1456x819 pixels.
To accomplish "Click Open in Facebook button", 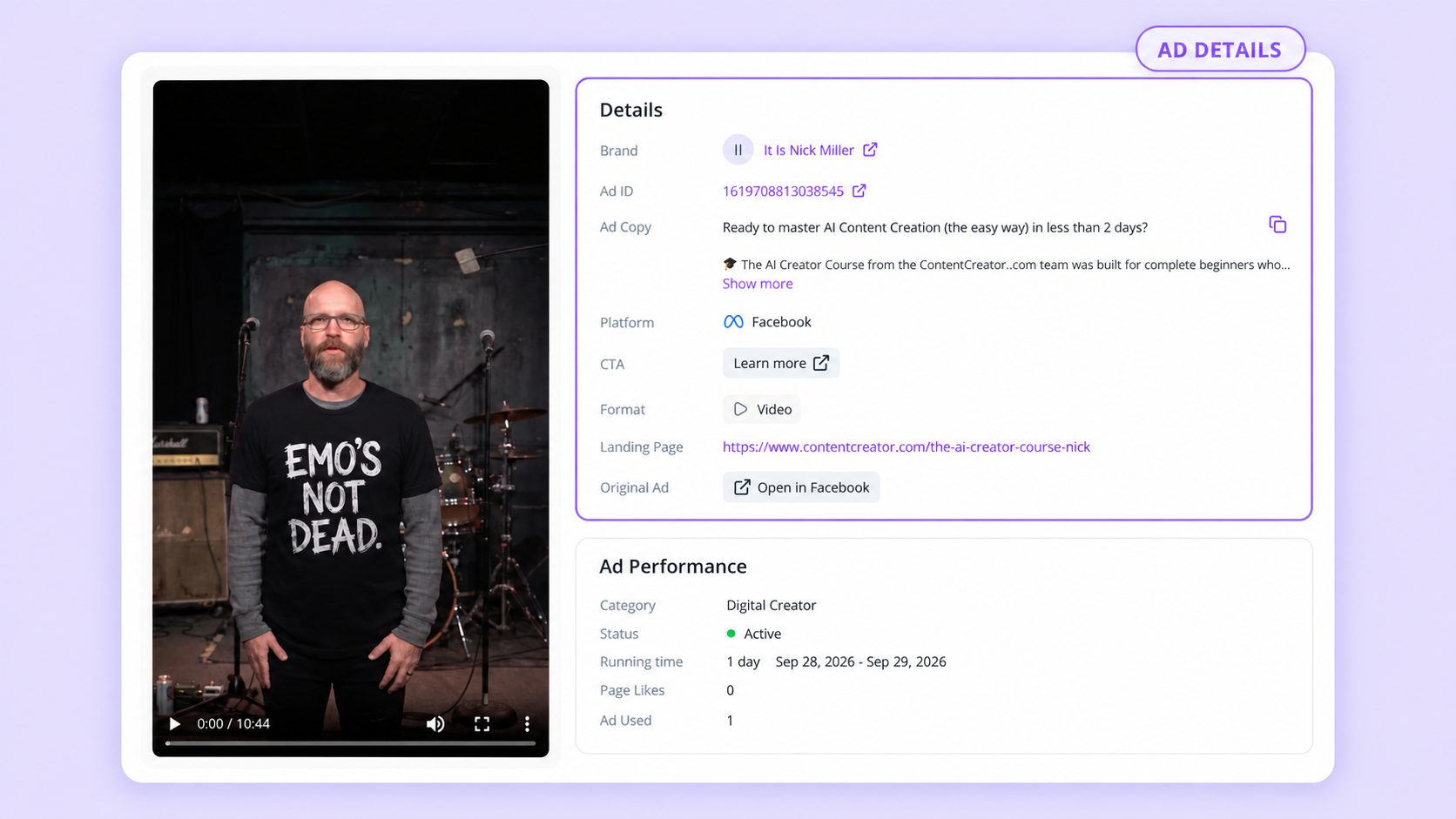I will (x=801, y=487).
